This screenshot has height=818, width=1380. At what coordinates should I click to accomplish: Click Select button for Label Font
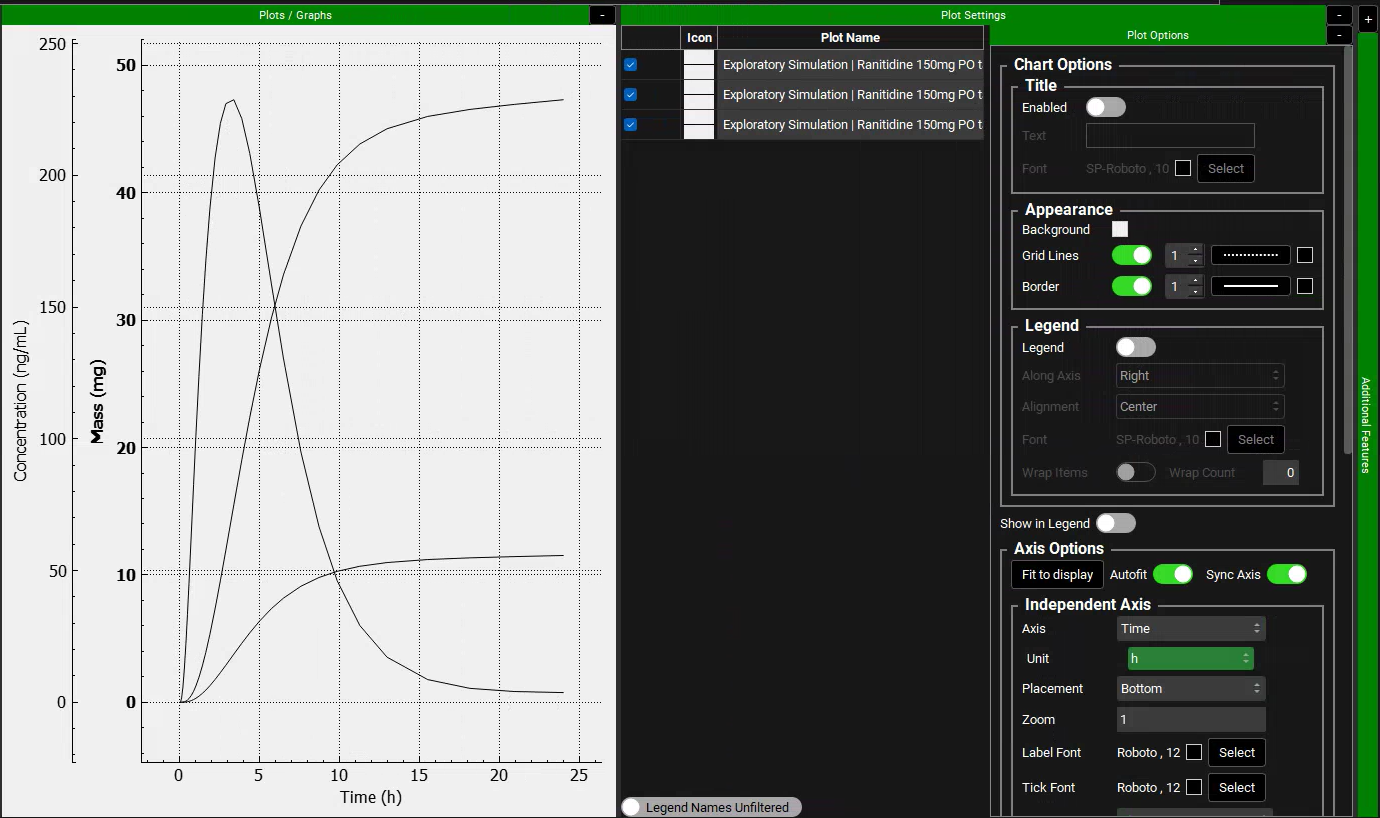[1236, 753]
